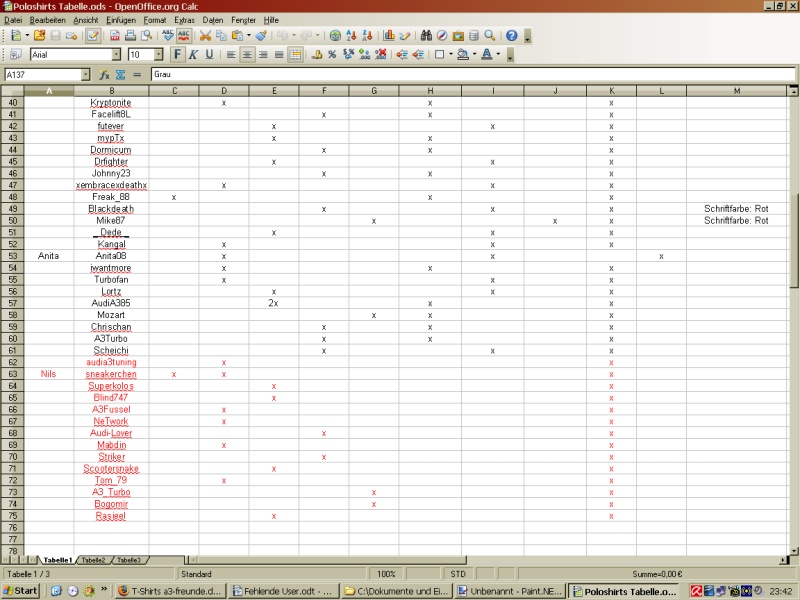The width and height of the screenshot is (800, 600).
Task: Open the Function Wizard fx icon
Action: click(x=104, y=75)
